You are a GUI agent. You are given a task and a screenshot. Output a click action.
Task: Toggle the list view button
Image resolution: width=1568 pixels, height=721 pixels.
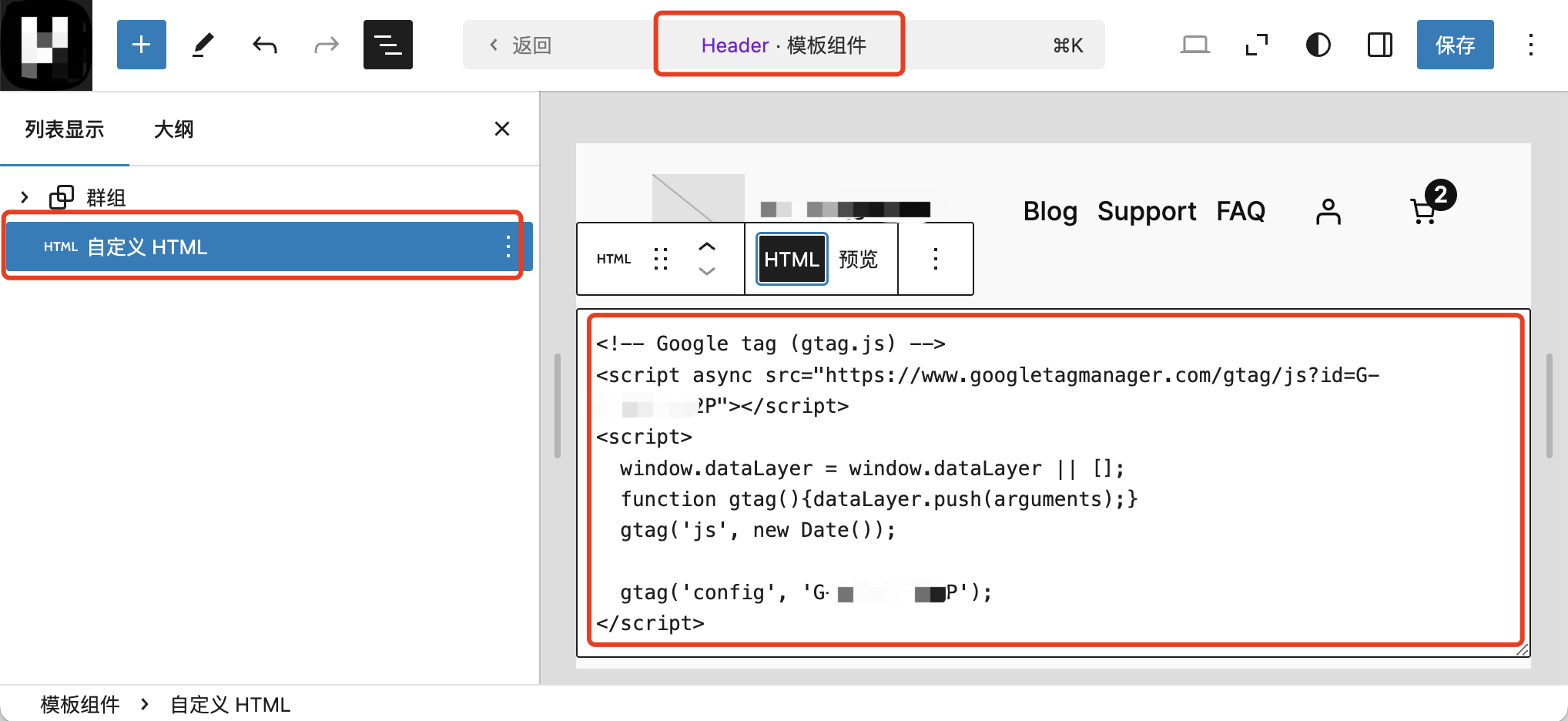click(x=388, y=45)
